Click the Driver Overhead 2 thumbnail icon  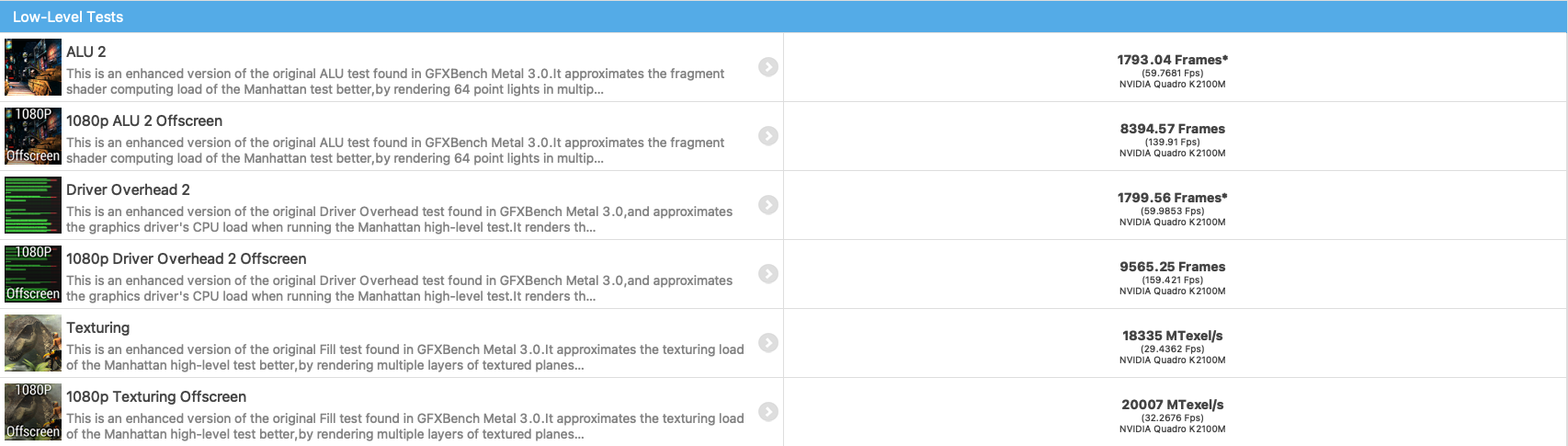pyautogui.click(x=33, y=205)
